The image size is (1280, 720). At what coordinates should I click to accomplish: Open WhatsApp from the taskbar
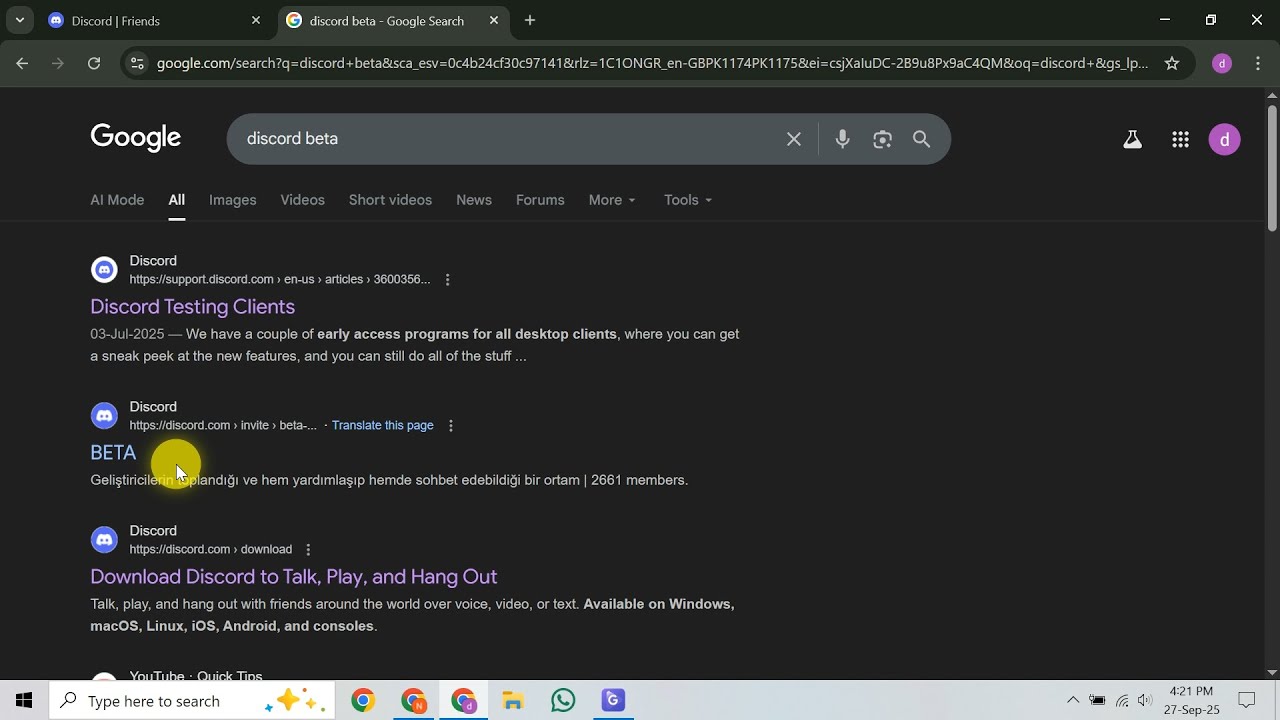(x=563, y=701)
